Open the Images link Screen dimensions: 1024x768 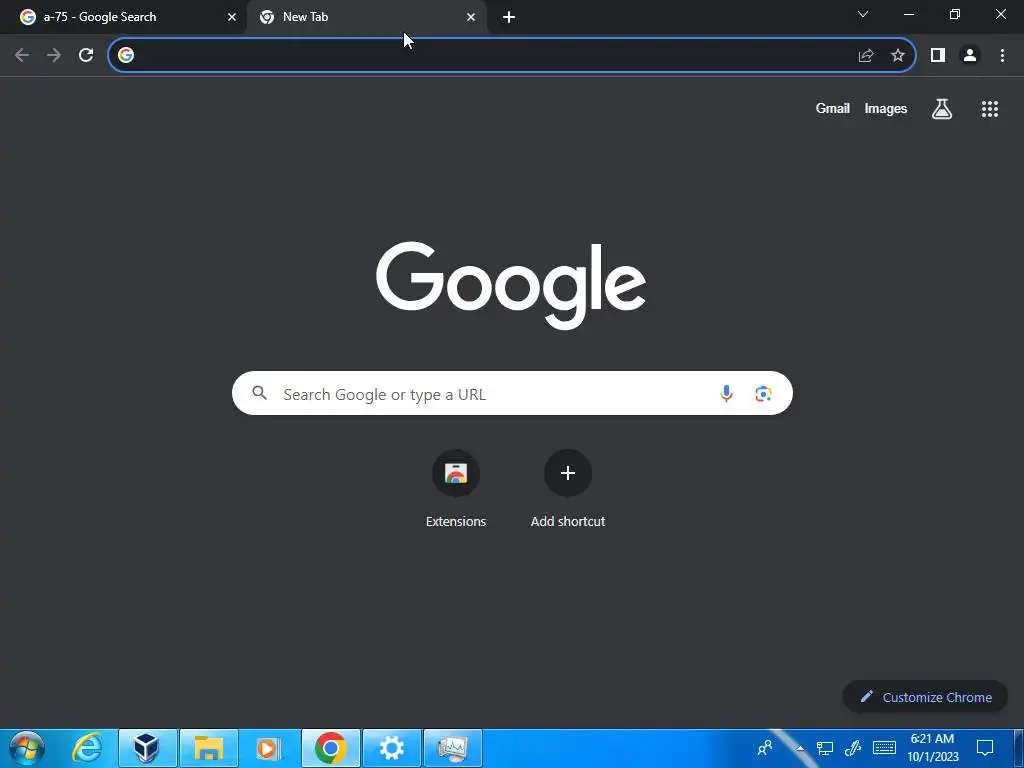tap(886, 108)
